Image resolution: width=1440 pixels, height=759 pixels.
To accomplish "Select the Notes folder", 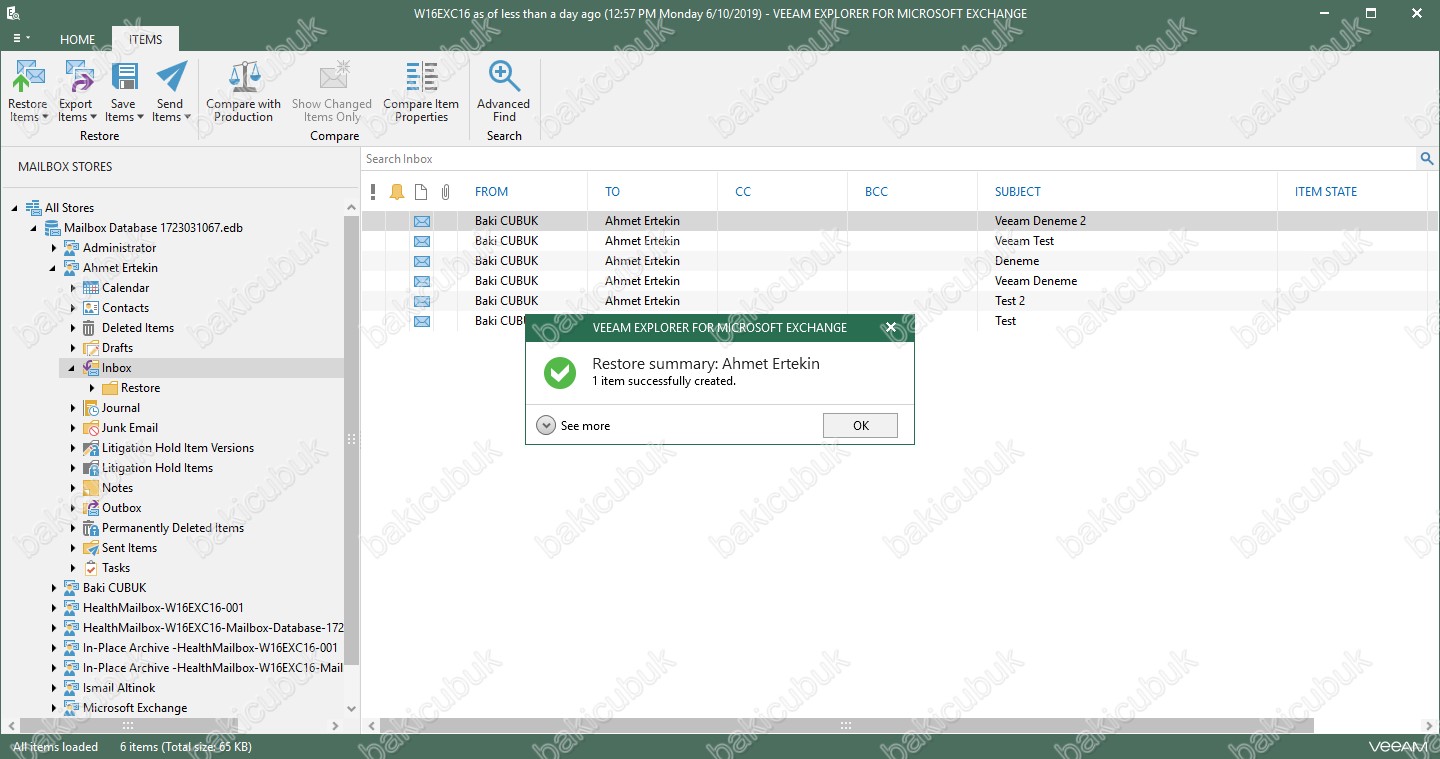I will click(x=117, y=488).
